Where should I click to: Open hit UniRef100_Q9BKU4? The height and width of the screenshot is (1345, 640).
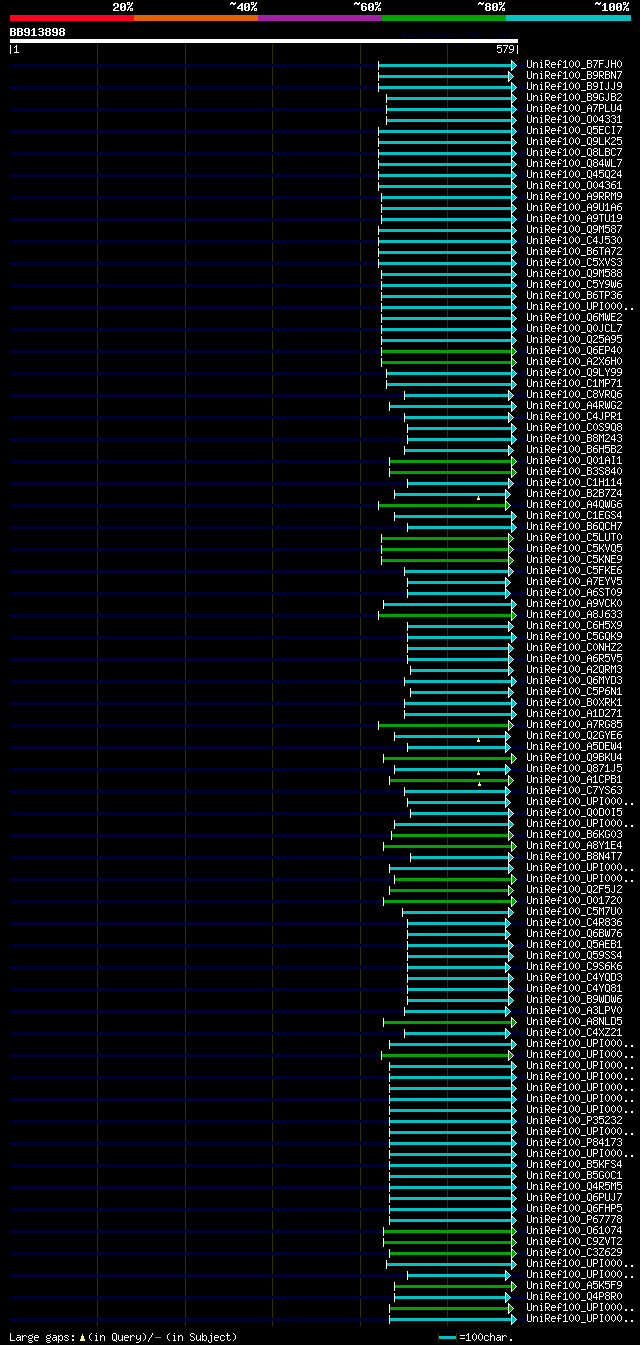point(574,757)
